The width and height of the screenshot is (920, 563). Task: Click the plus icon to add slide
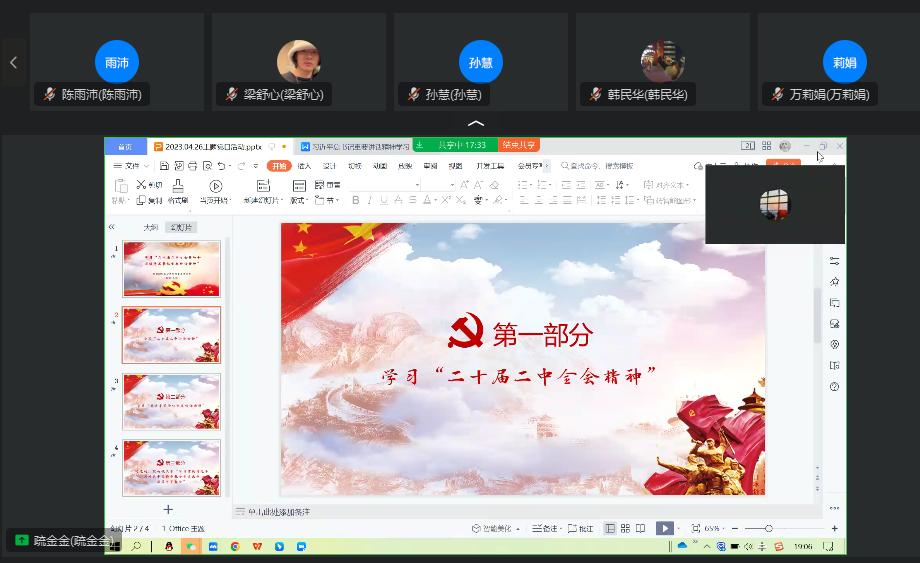(x=168, y=509)
